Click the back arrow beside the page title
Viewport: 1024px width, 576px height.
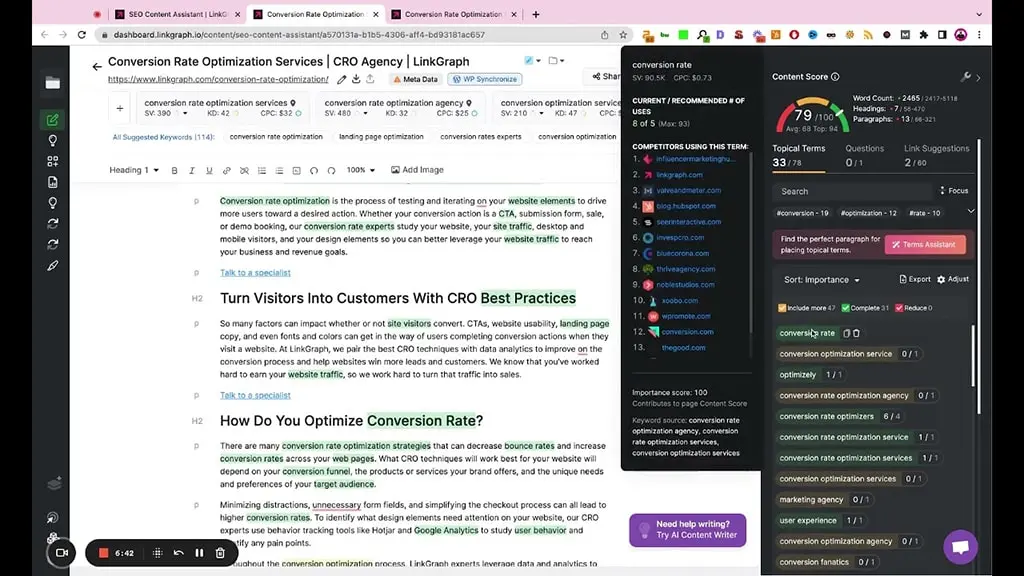click(97, 67)
